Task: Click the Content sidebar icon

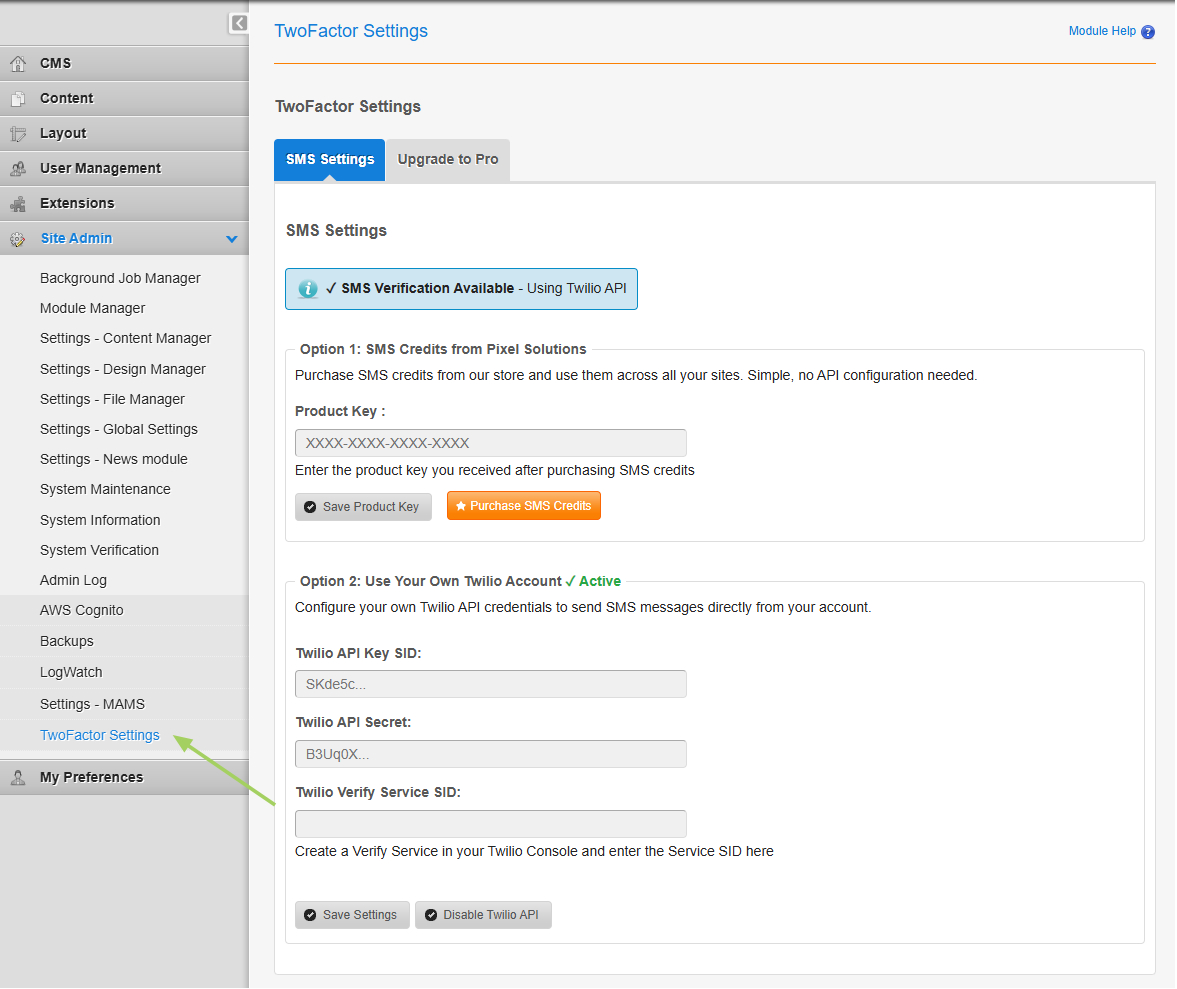Action: click(18, 98)
